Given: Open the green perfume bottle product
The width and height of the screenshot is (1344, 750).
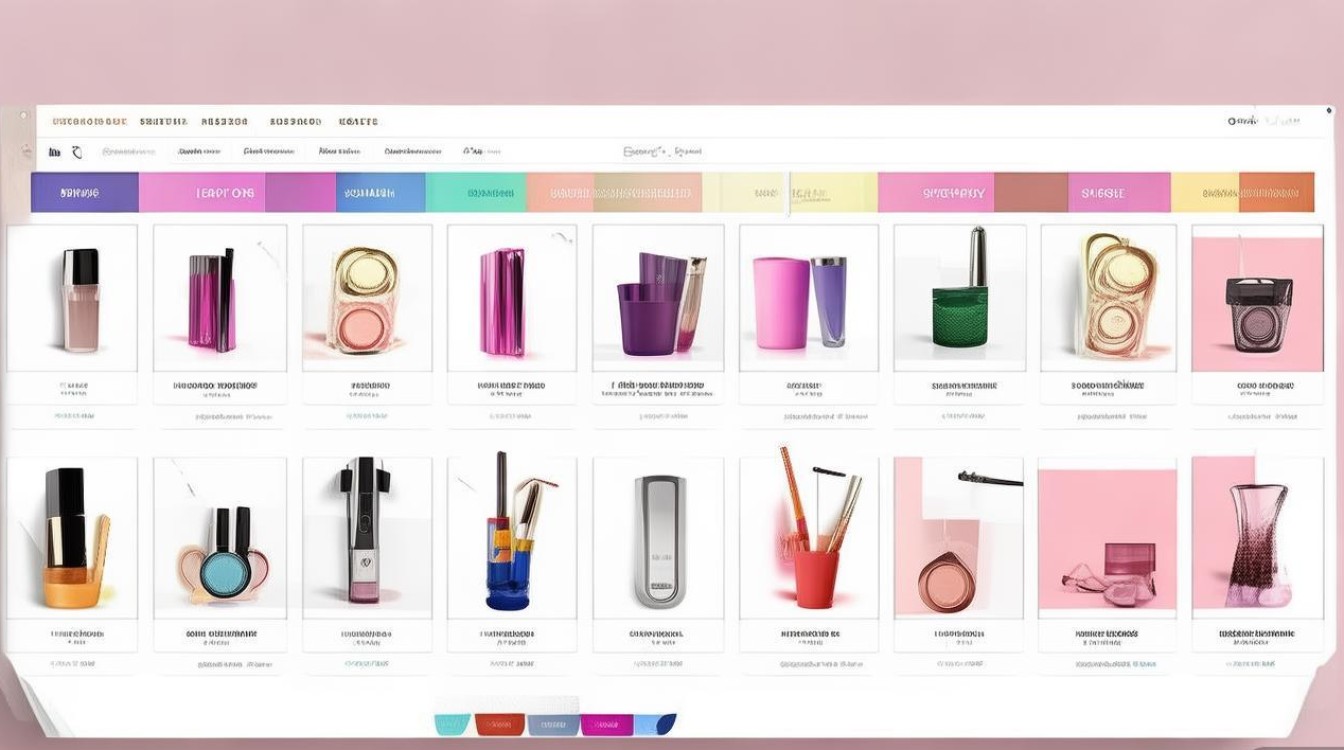Looking at the screenshot, I should [960, 297].
